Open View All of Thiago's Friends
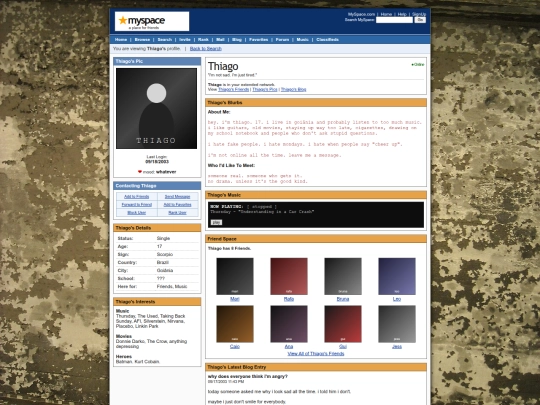 coord(316,354)
